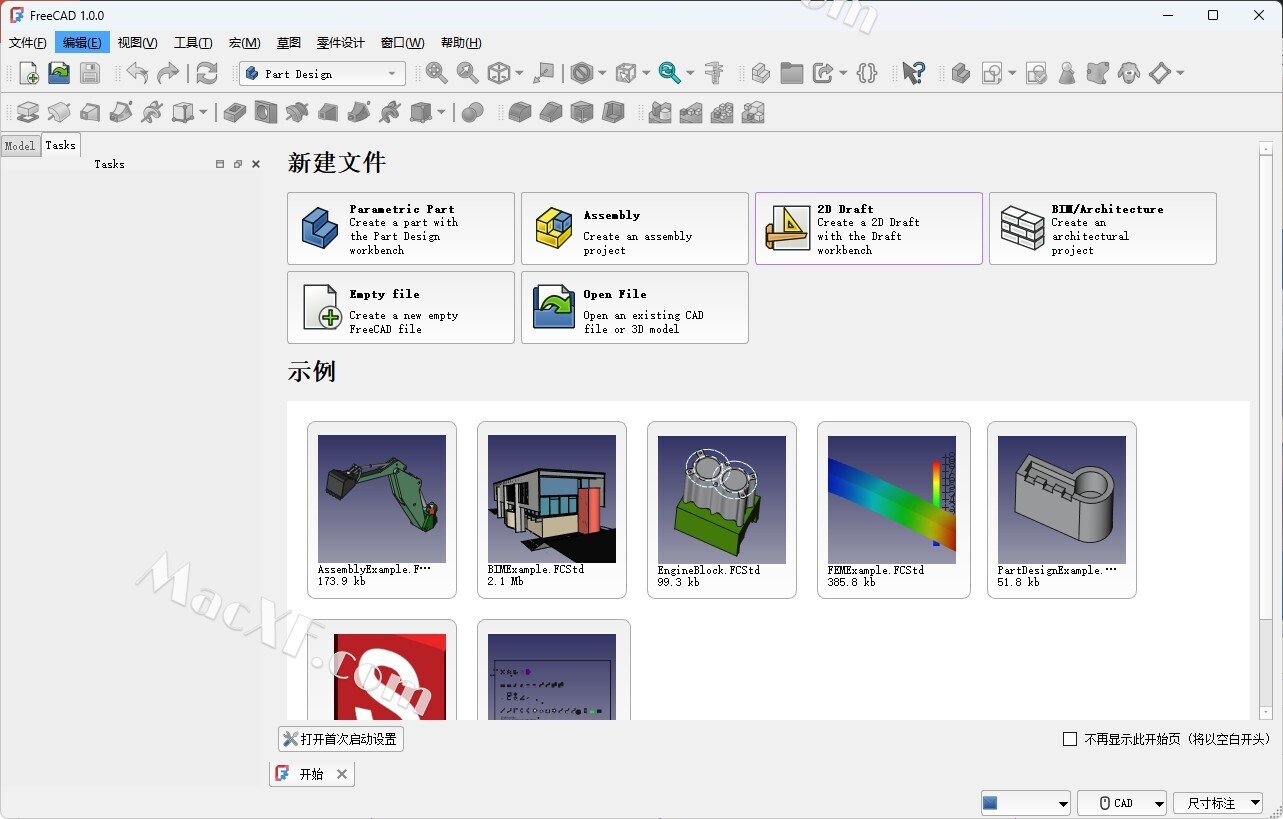
Task: Click the Mirrored pattern icon
Action: pyautogui.click(x=660, y=113)
